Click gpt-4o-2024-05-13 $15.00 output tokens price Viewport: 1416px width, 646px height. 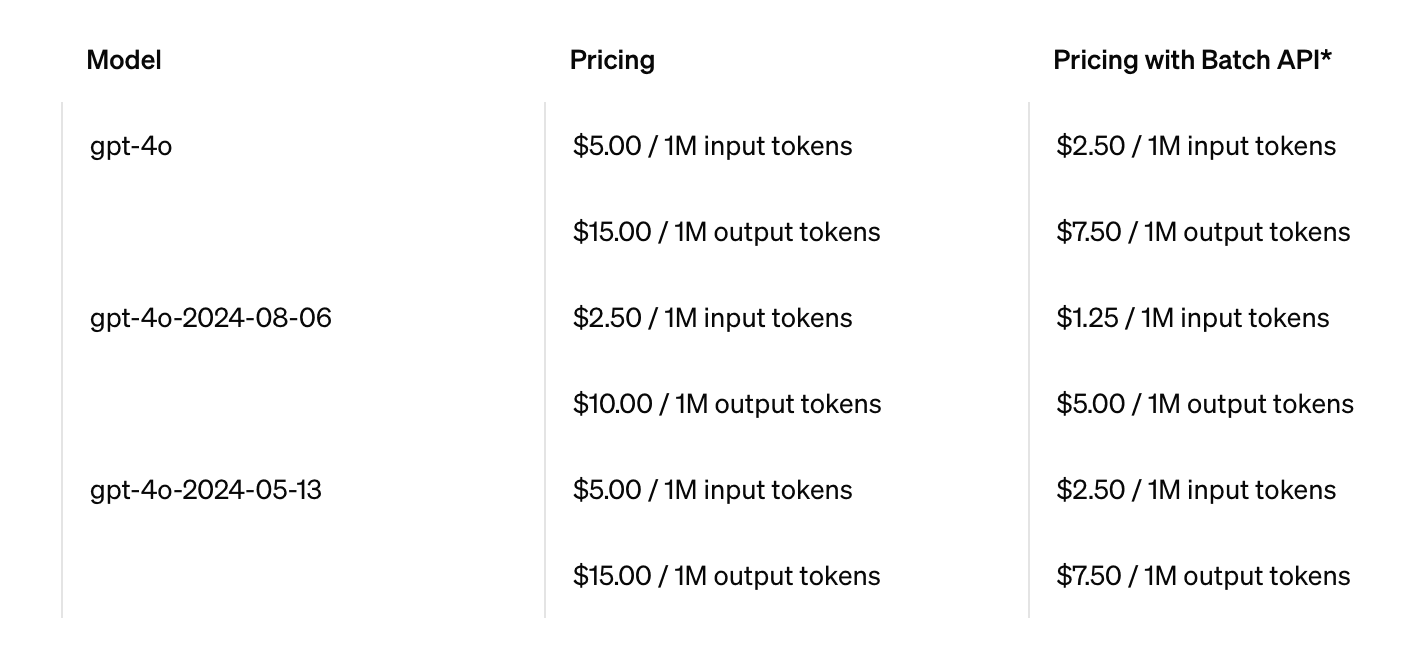[727, 576]
